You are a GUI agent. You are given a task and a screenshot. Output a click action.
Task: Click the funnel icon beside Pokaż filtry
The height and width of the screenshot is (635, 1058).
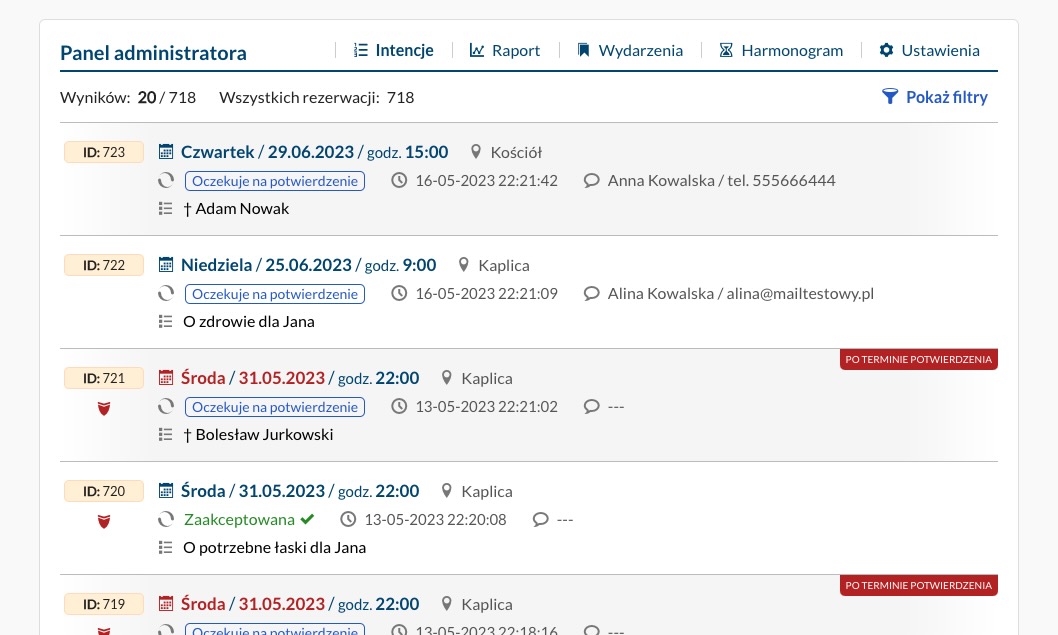click(890, 96)
